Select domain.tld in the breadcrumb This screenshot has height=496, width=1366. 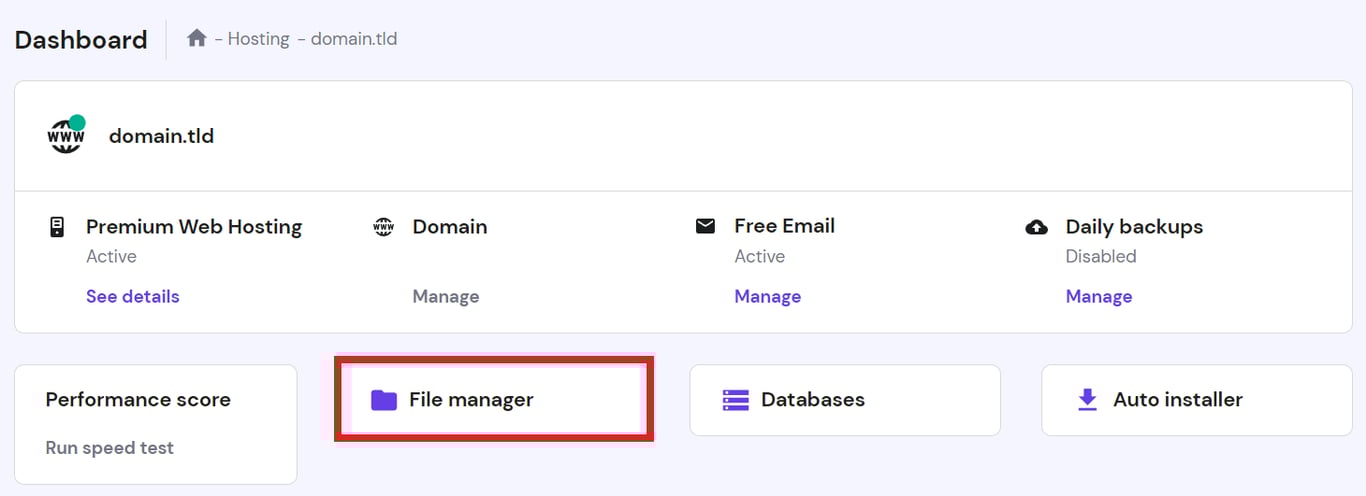point(354,39)
